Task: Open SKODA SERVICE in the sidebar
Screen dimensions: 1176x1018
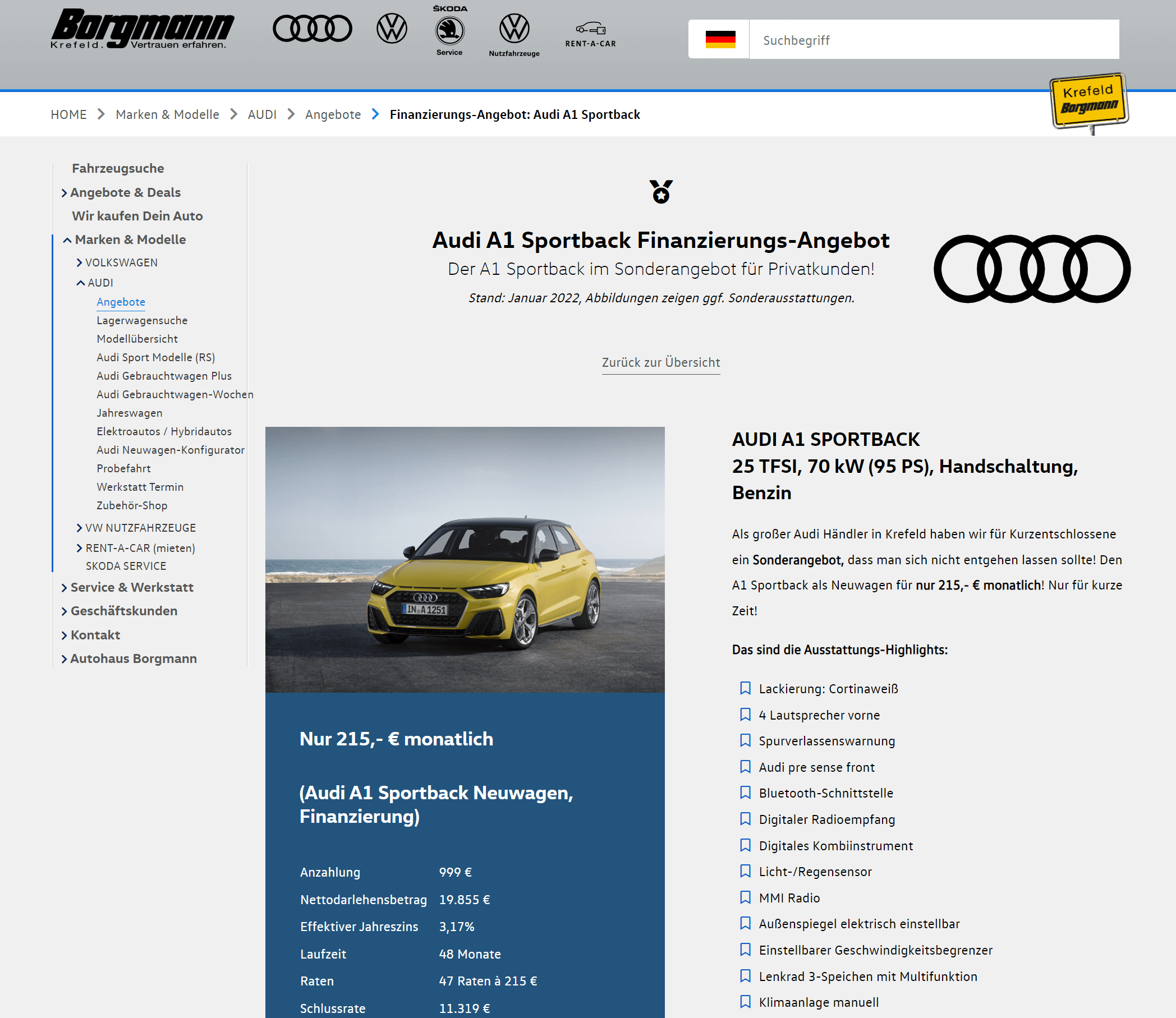Action: click(126, 566)
